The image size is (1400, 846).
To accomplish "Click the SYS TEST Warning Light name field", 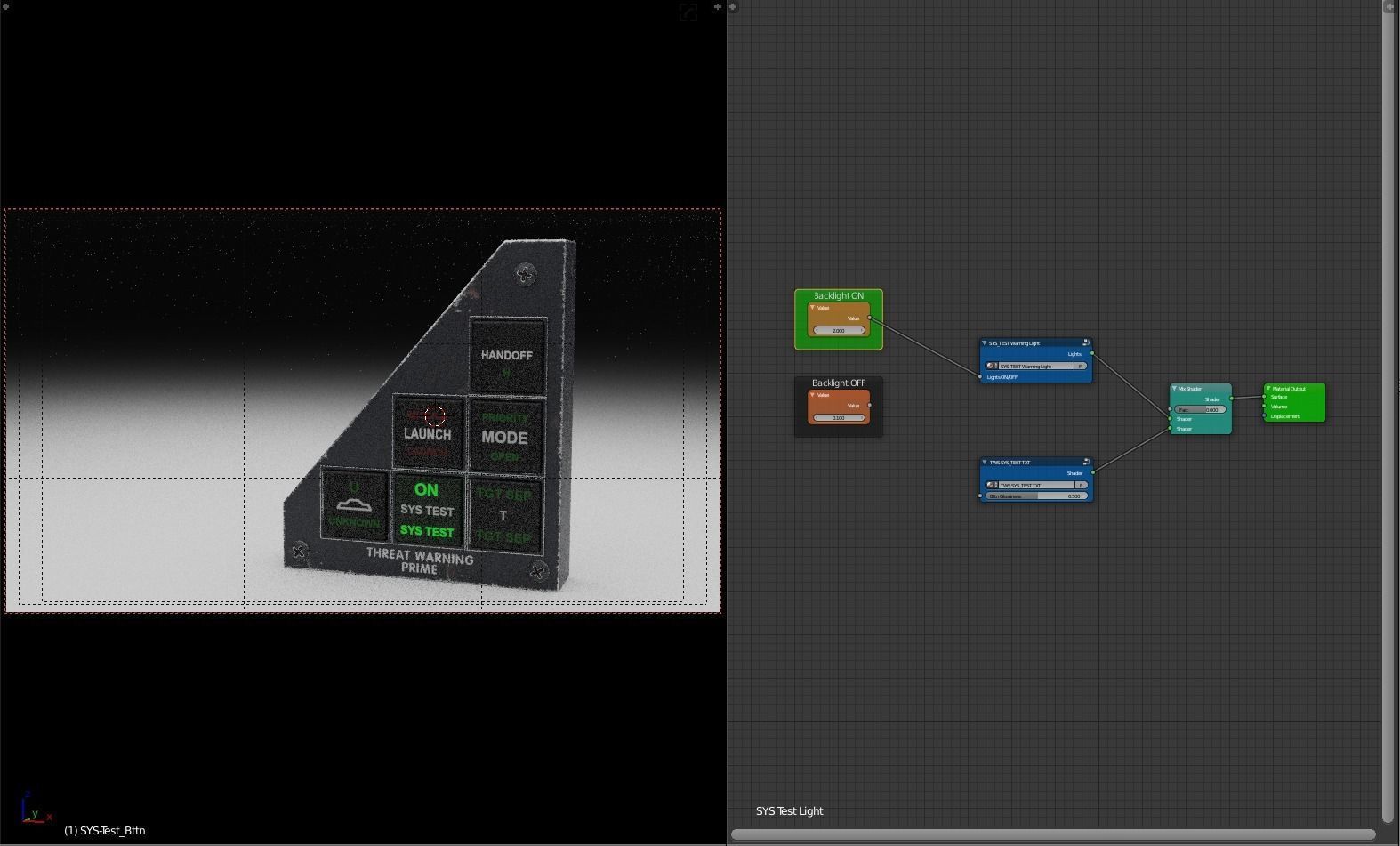I will click(x=1035, y=366).
